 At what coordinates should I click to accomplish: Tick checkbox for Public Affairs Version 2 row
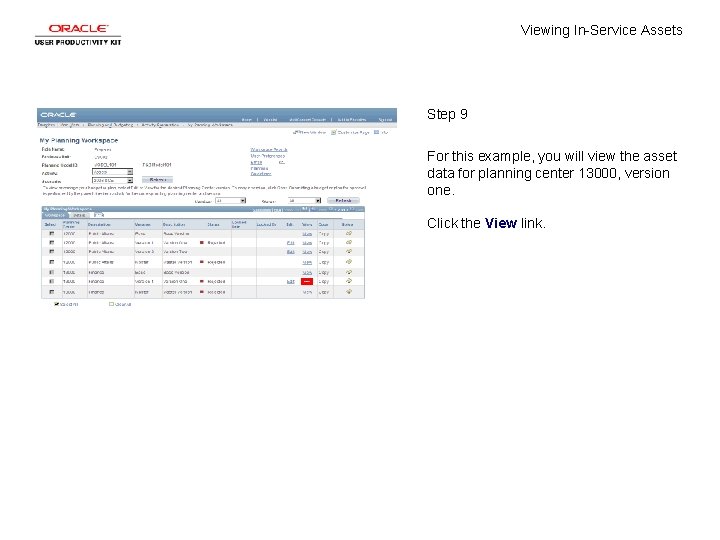coord(51,251)
